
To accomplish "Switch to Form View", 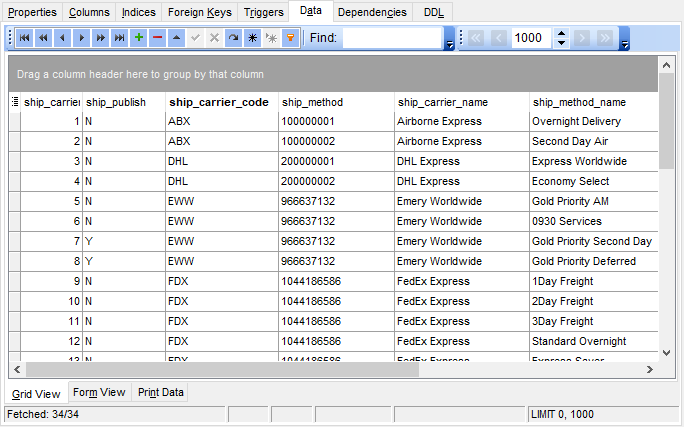I will (x=99, y=392).
